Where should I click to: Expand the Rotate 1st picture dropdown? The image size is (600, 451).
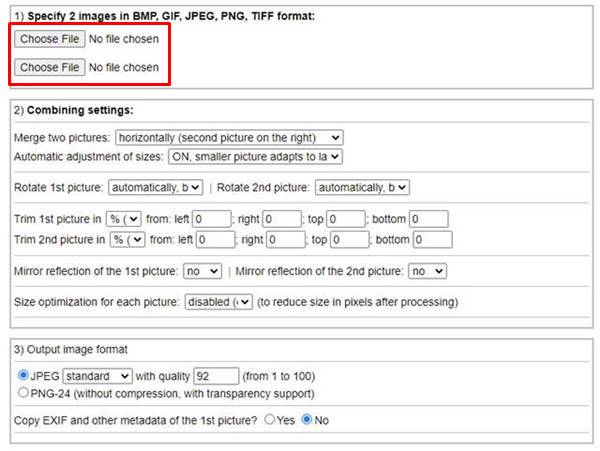coord(155,187)
